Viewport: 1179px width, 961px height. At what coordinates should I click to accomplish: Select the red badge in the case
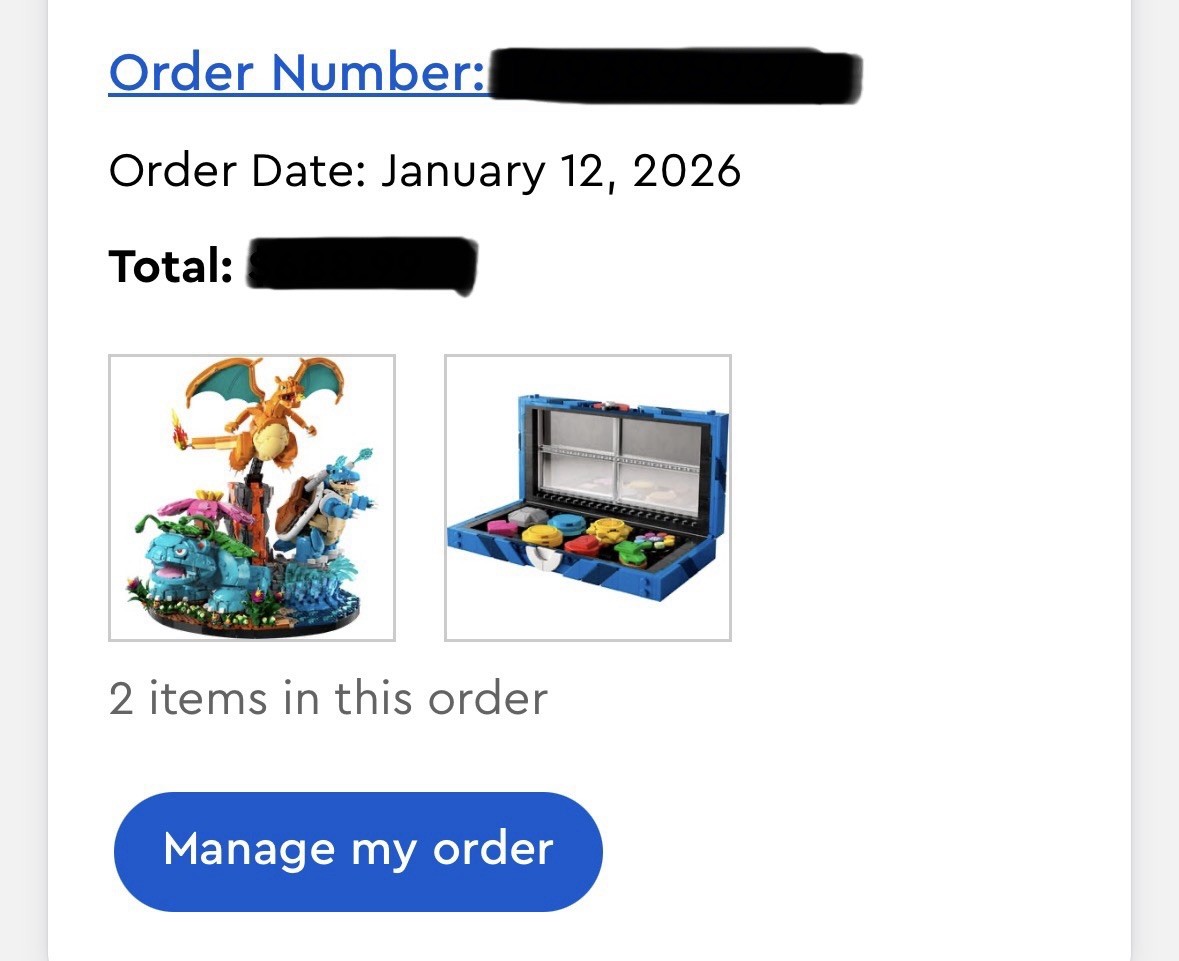click(x=582, y=546)
